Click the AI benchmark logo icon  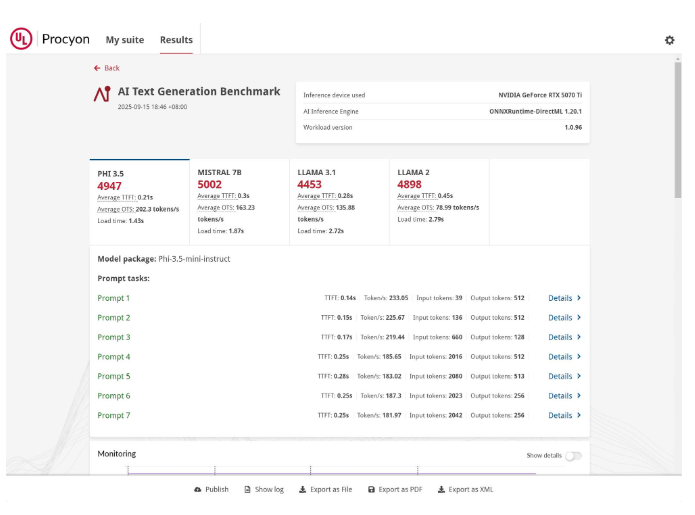pos(102,94)
